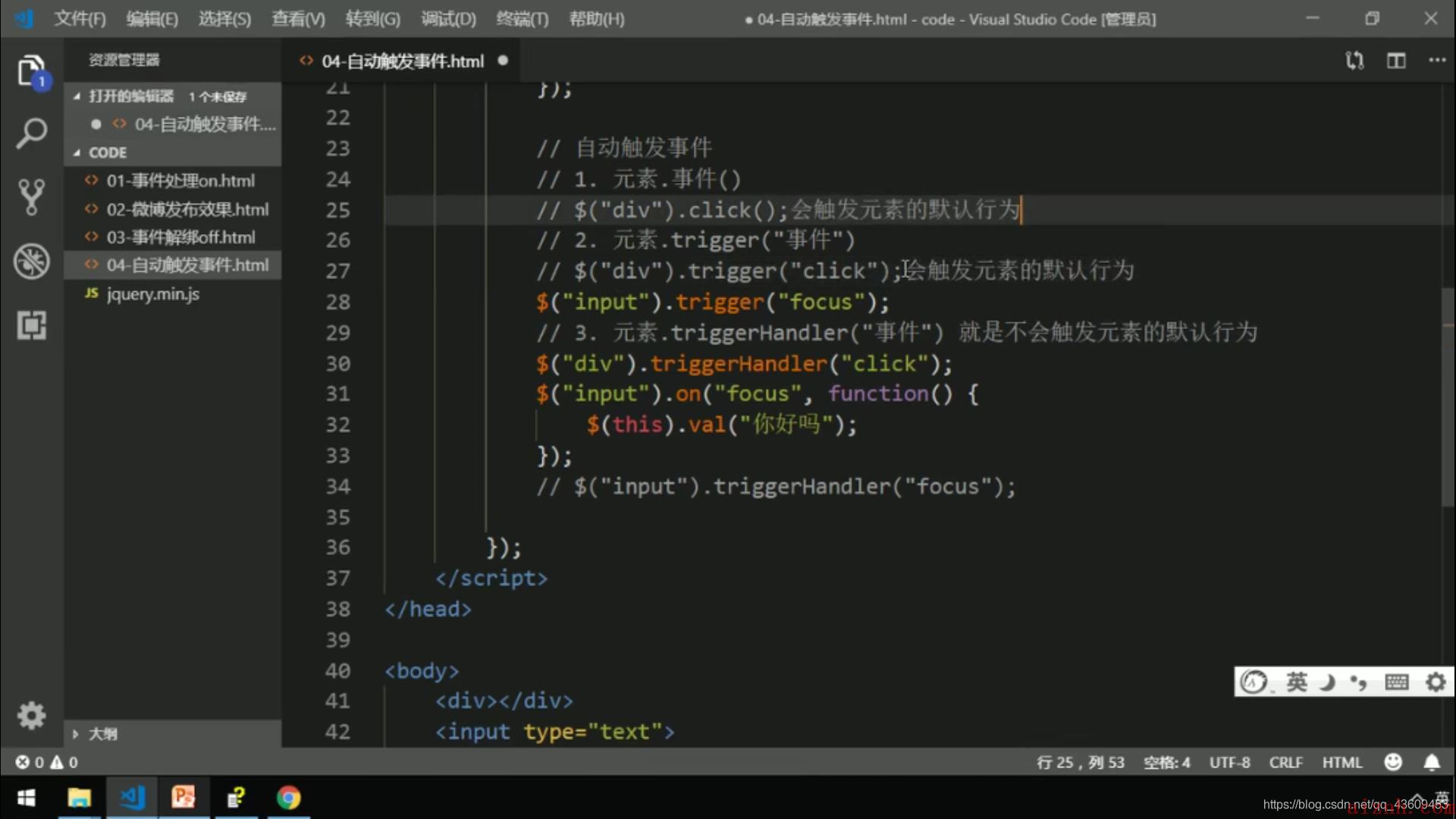Image resolution: width=1456 pixels, height=819 pixels.
Task: Toggle IME English/Chinese mode
Action: tap(1296, 682)
